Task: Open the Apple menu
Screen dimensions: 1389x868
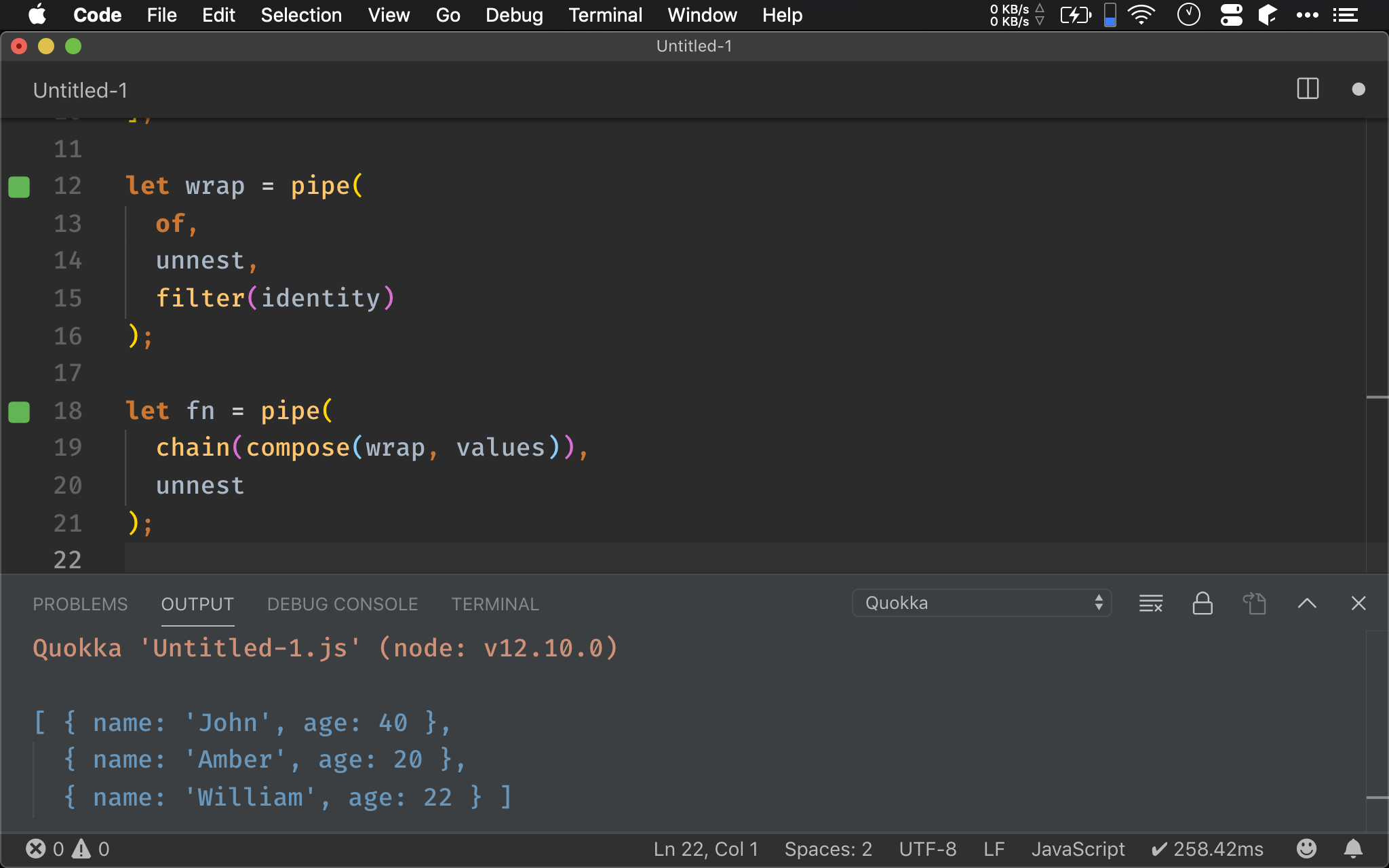Action: [x=37, y=14]
